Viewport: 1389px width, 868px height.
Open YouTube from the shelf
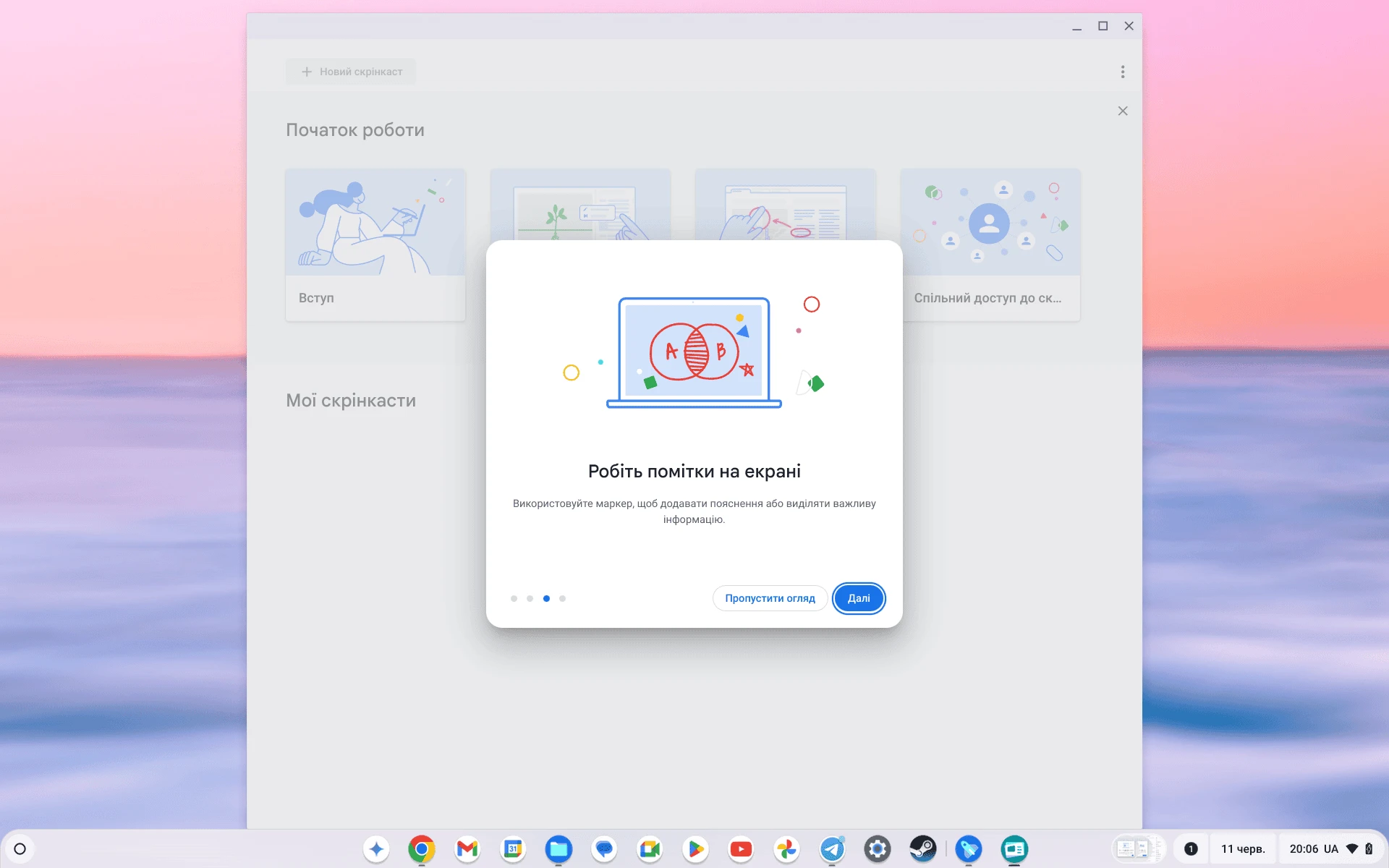pyautogui.click(x=741, y=849)
